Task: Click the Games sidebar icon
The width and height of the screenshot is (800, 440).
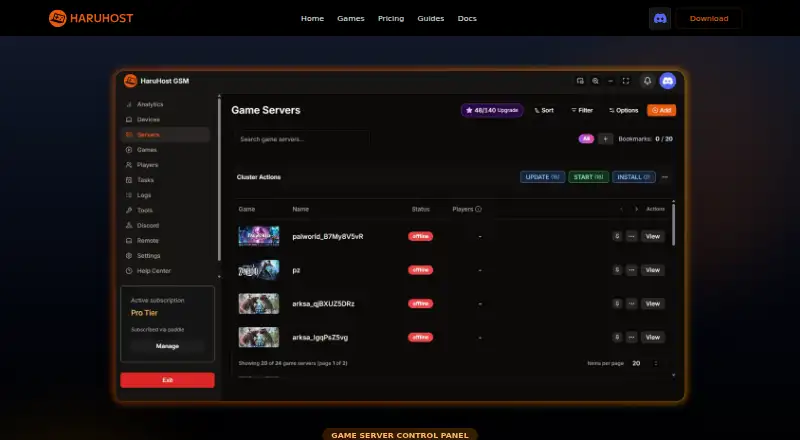Action: click(129, 150)
